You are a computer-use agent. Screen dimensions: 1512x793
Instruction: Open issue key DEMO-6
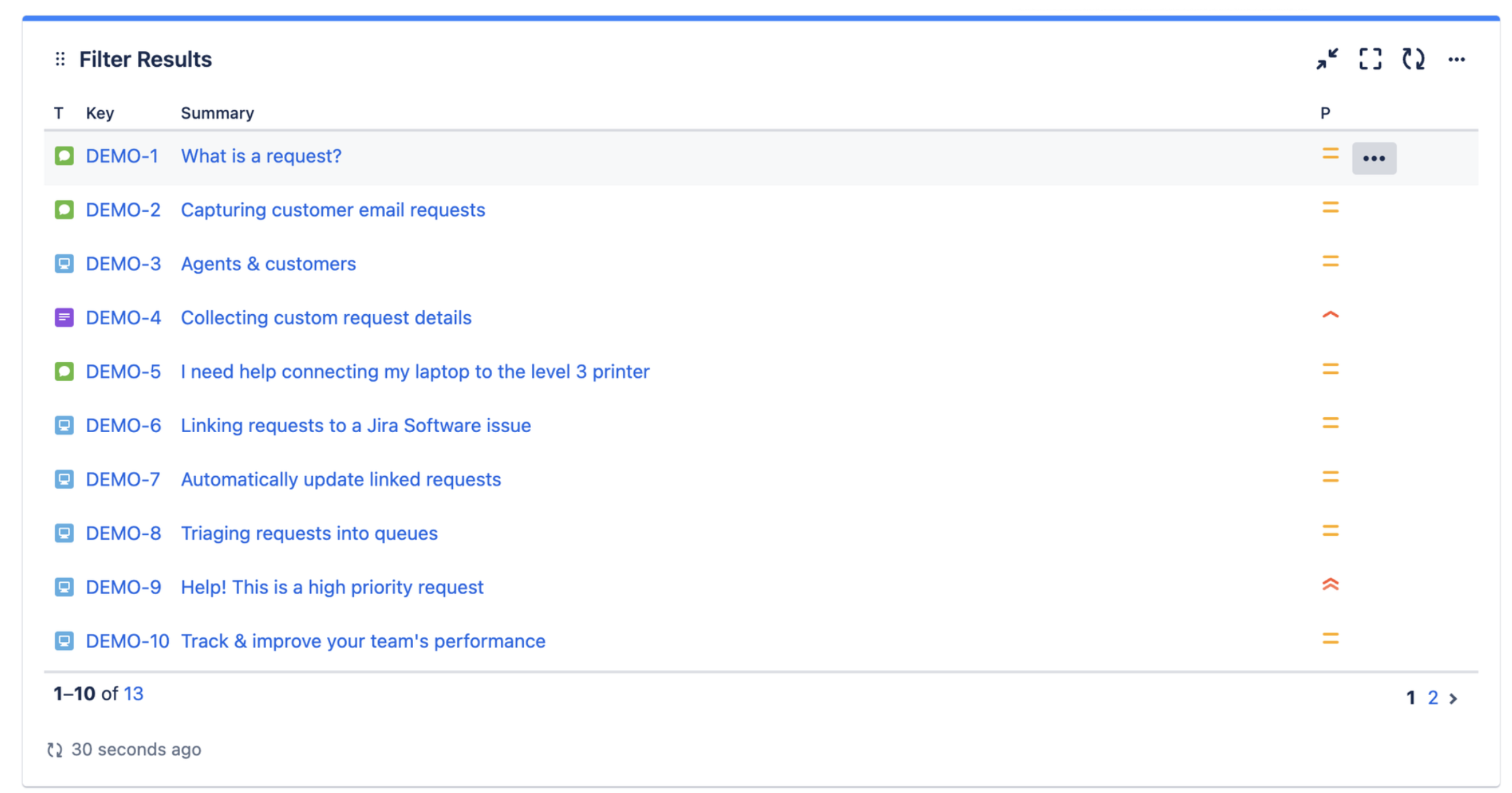[x=123, y=426]
